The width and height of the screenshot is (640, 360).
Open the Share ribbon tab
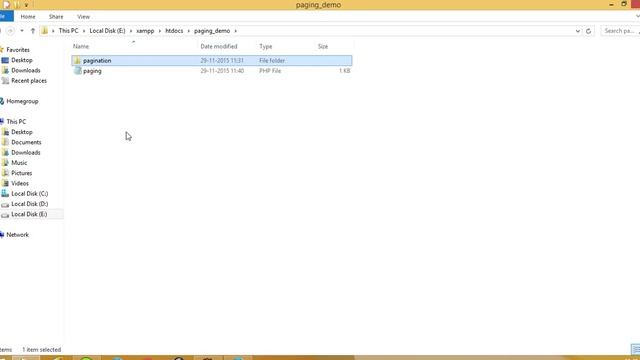click(56, 17)
